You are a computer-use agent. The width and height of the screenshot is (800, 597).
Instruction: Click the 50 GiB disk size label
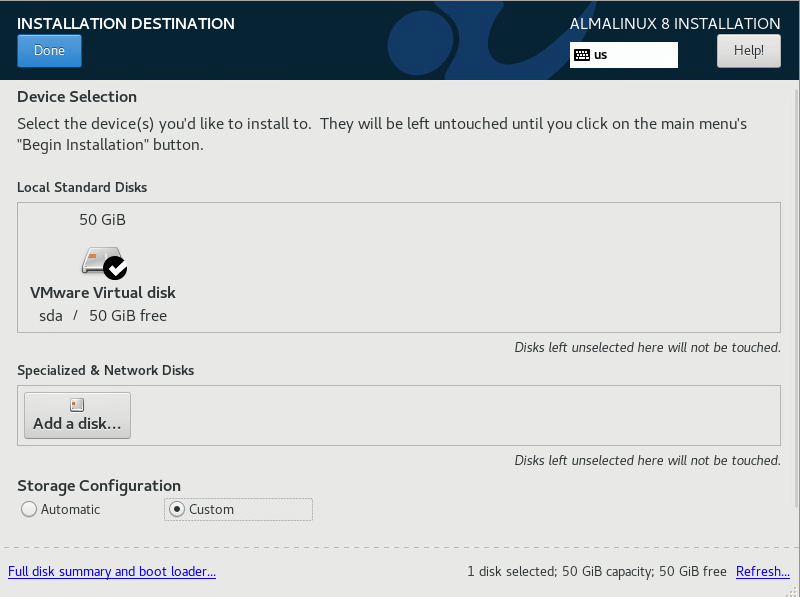tap(102, 219)
